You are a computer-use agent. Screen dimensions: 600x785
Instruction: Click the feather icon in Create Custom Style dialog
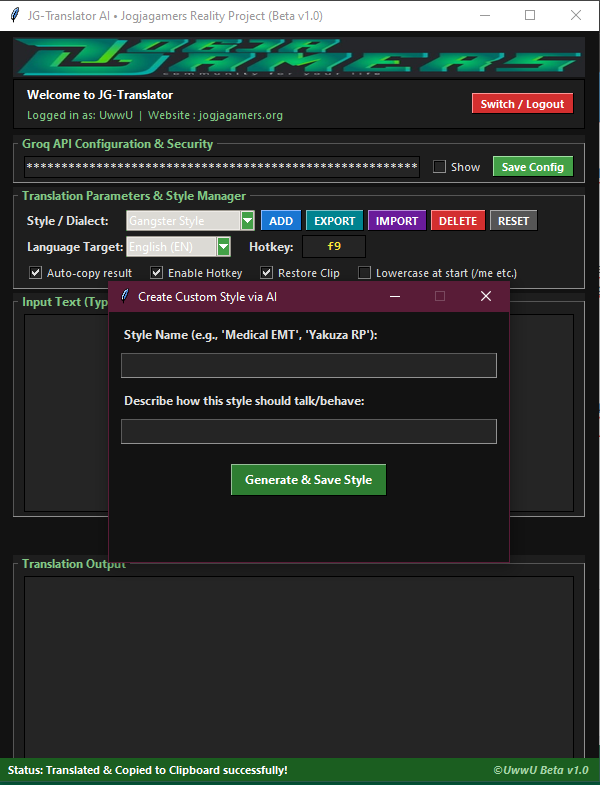coord(125,296)
